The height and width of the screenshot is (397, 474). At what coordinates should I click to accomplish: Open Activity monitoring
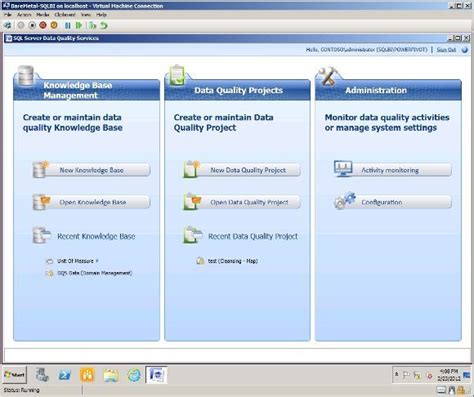(393, 170)
